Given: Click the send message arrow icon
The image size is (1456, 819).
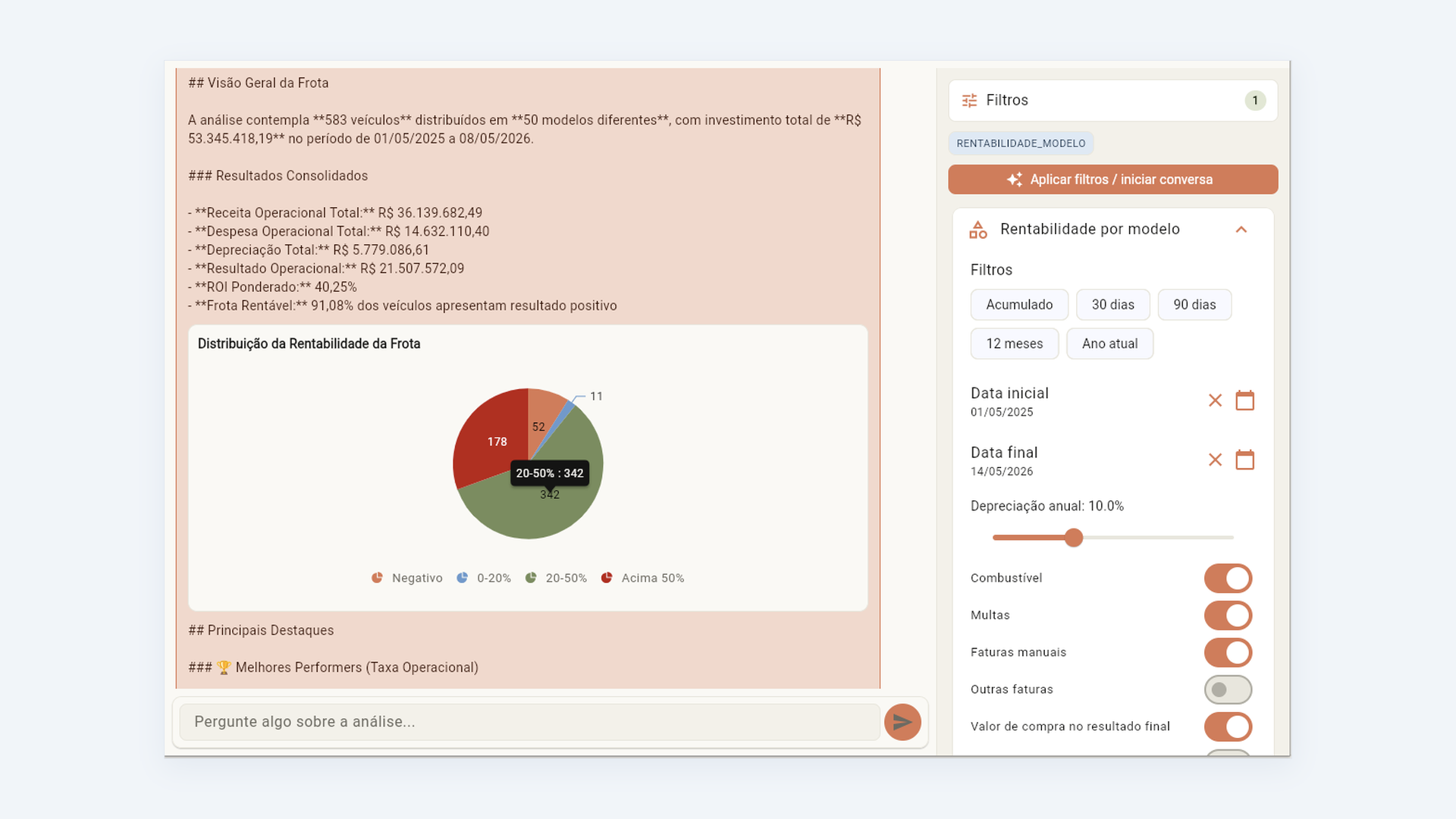Looking at the screenshot, I should click(x=902, y=722).
